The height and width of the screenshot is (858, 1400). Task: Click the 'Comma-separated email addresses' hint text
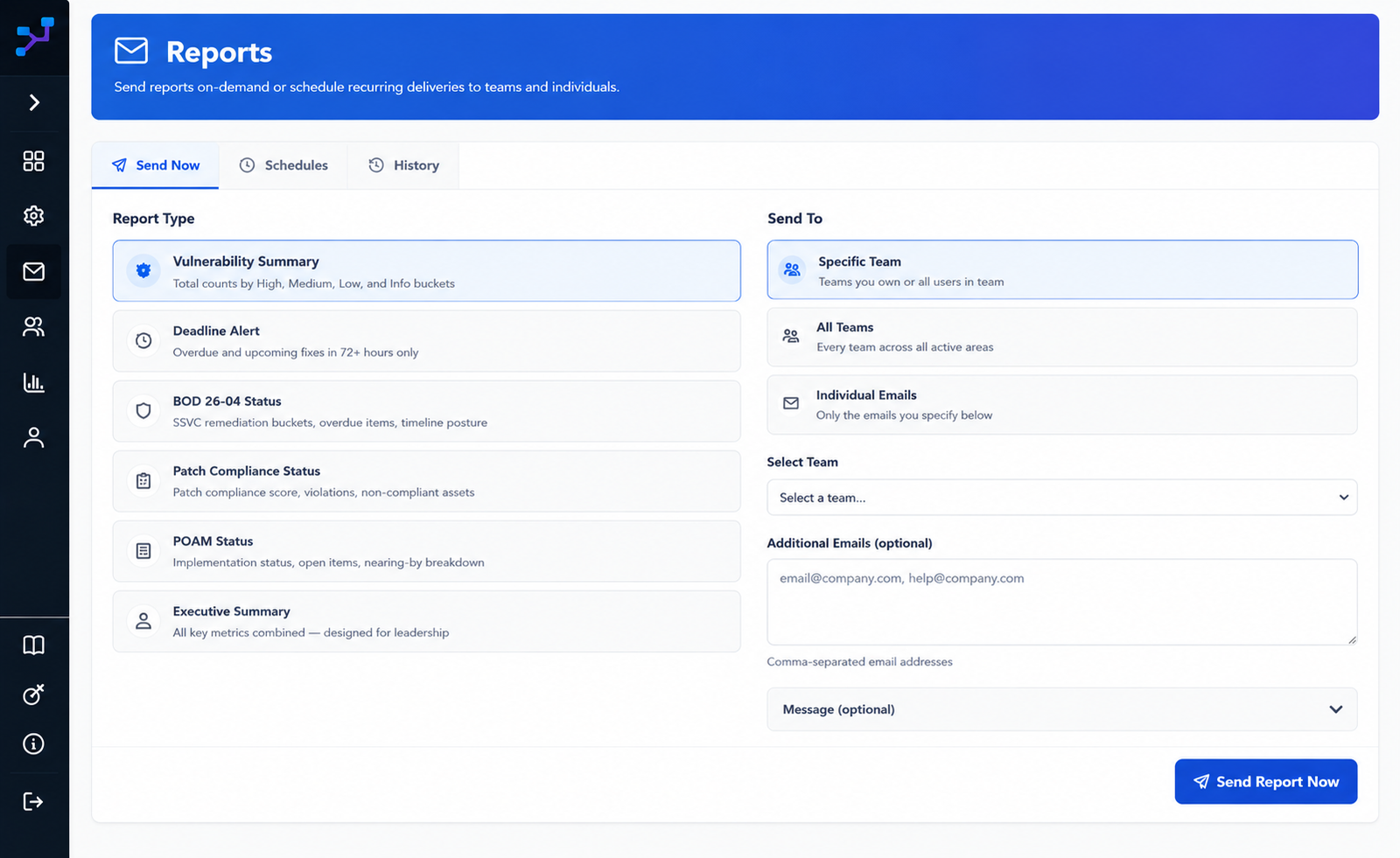(x=859, y=662)
